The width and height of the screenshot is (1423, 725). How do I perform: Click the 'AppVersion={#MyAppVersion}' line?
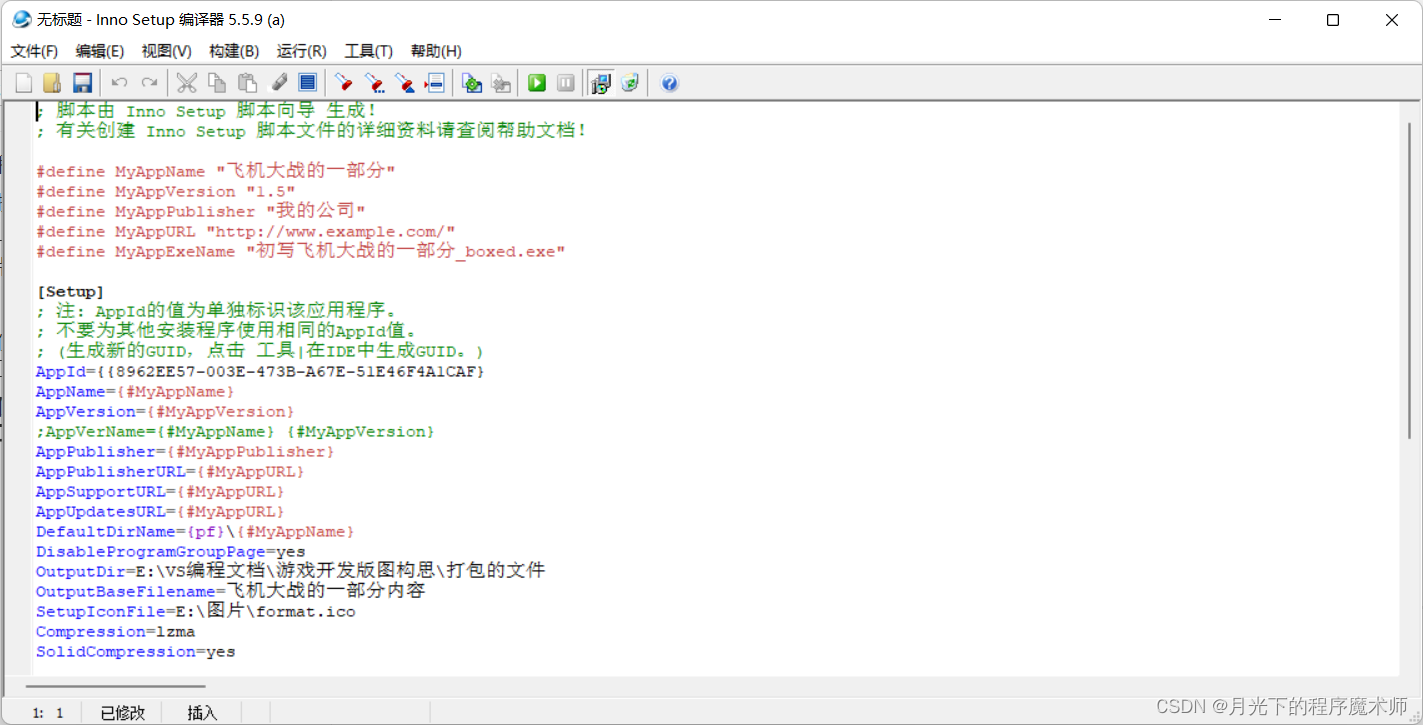click(x=165, y=411)
